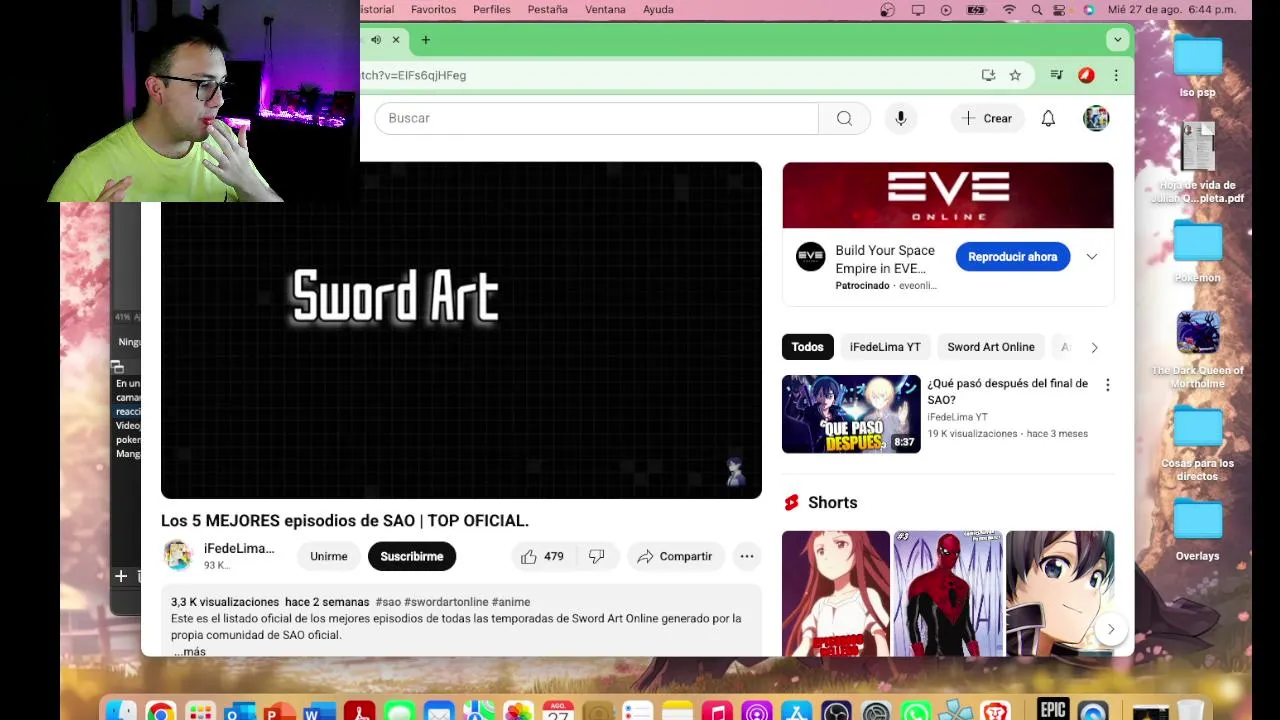Screen dimensions: 1280x720
Task: Open the 'Pokemon' desktop folder
Action: coord(1197,252)
